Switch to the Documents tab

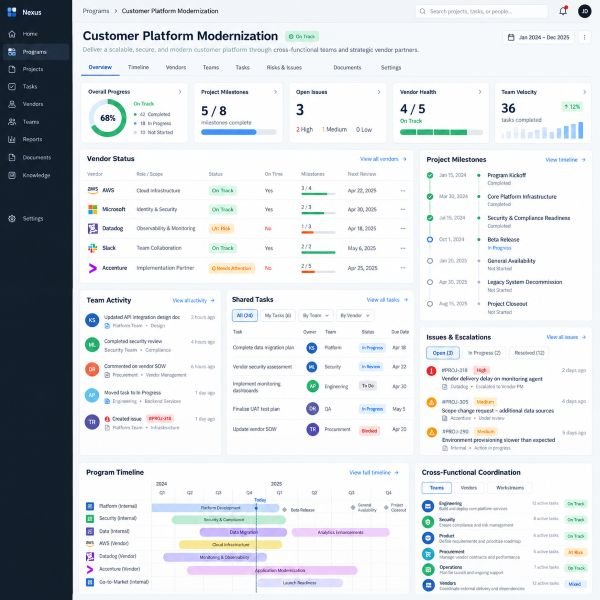point(347,67)
